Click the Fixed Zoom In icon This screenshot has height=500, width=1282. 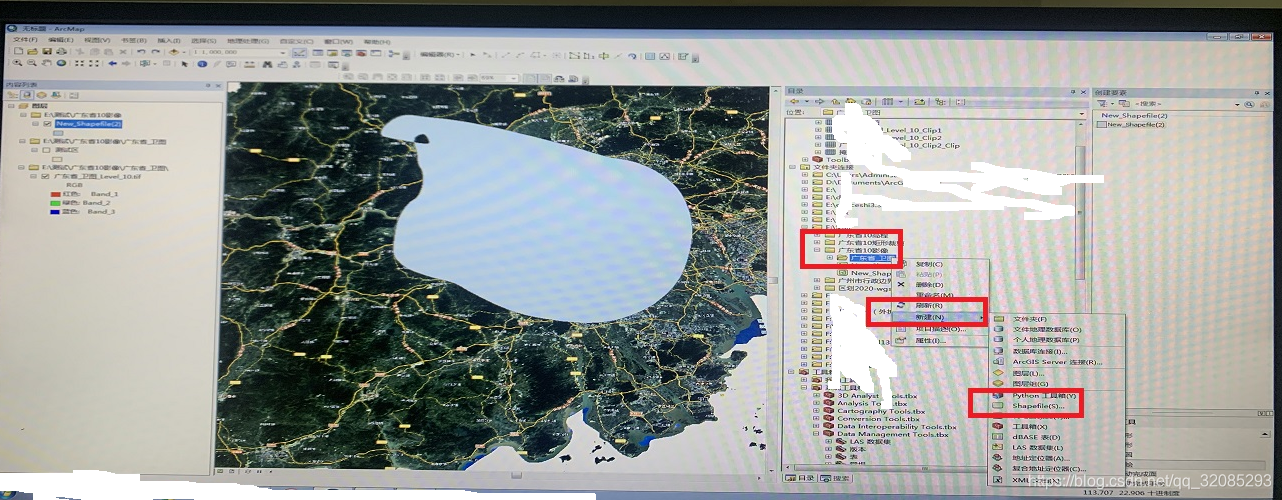79,63
